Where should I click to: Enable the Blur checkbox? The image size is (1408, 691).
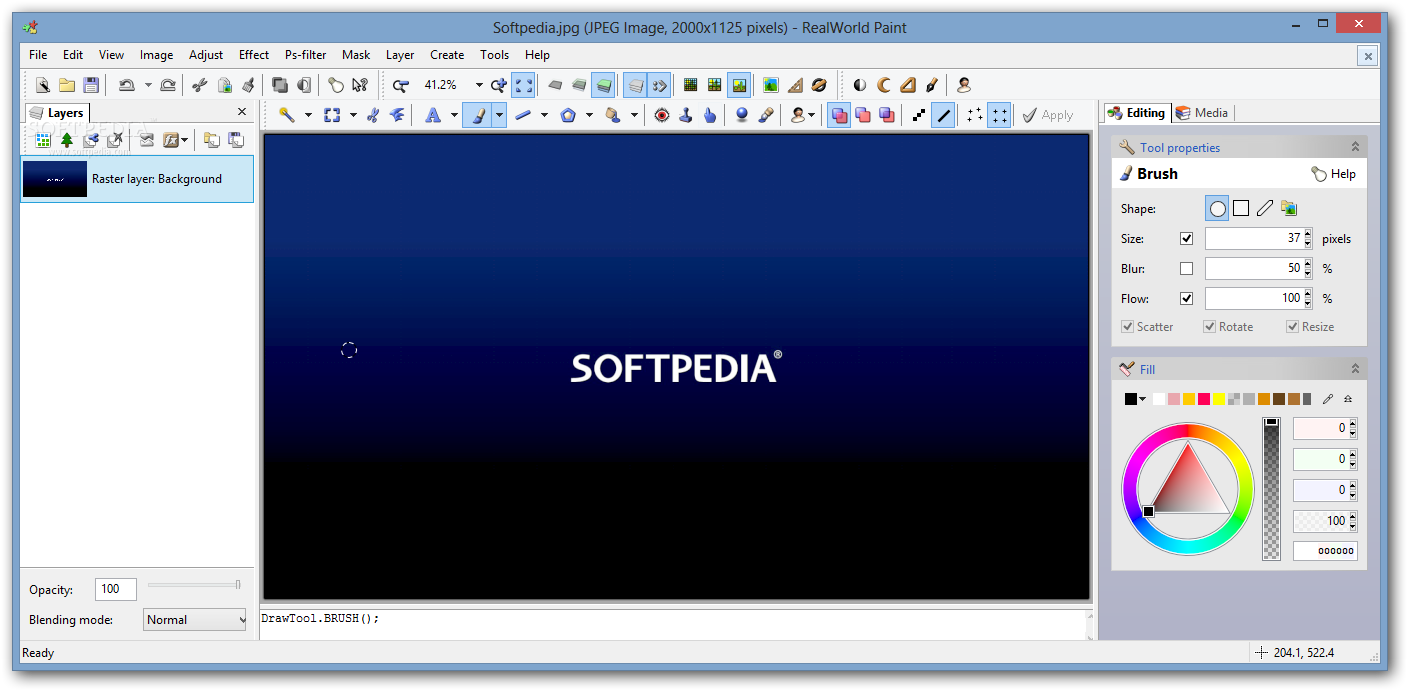1187,269
